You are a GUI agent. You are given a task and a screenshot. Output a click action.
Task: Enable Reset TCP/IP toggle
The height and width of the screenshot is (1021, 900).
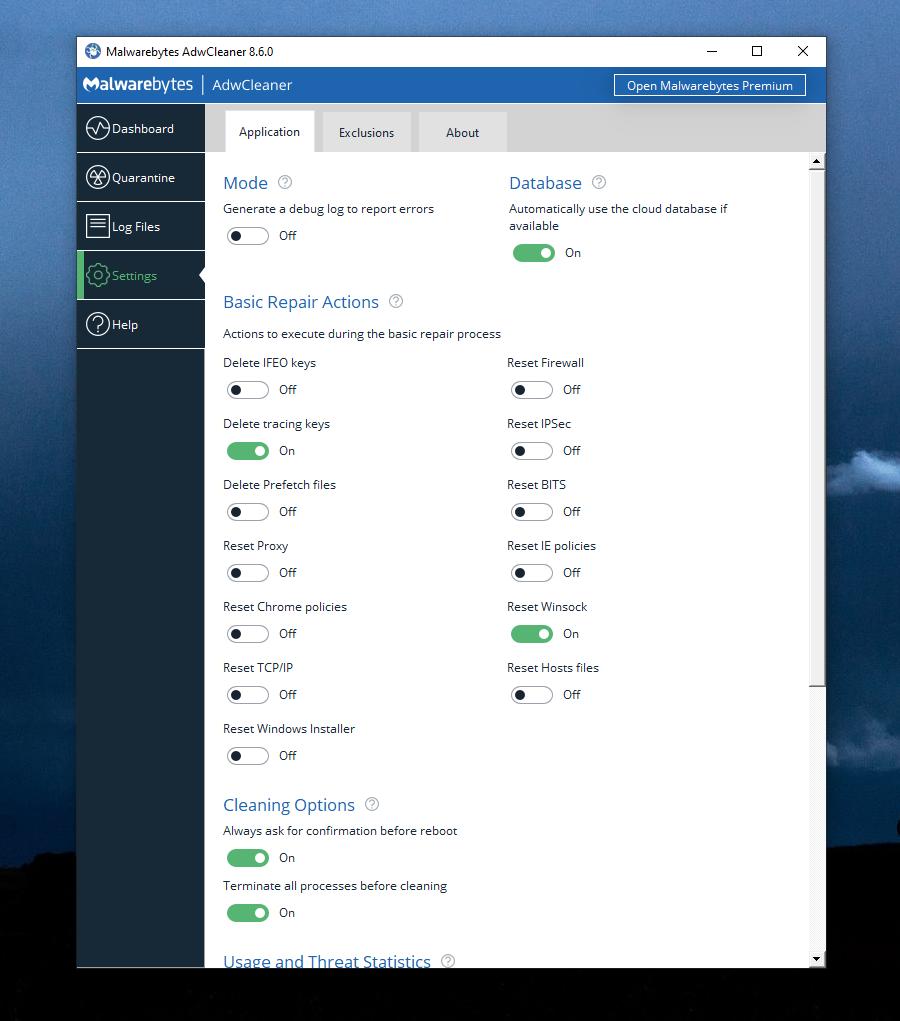coord(247,695)
